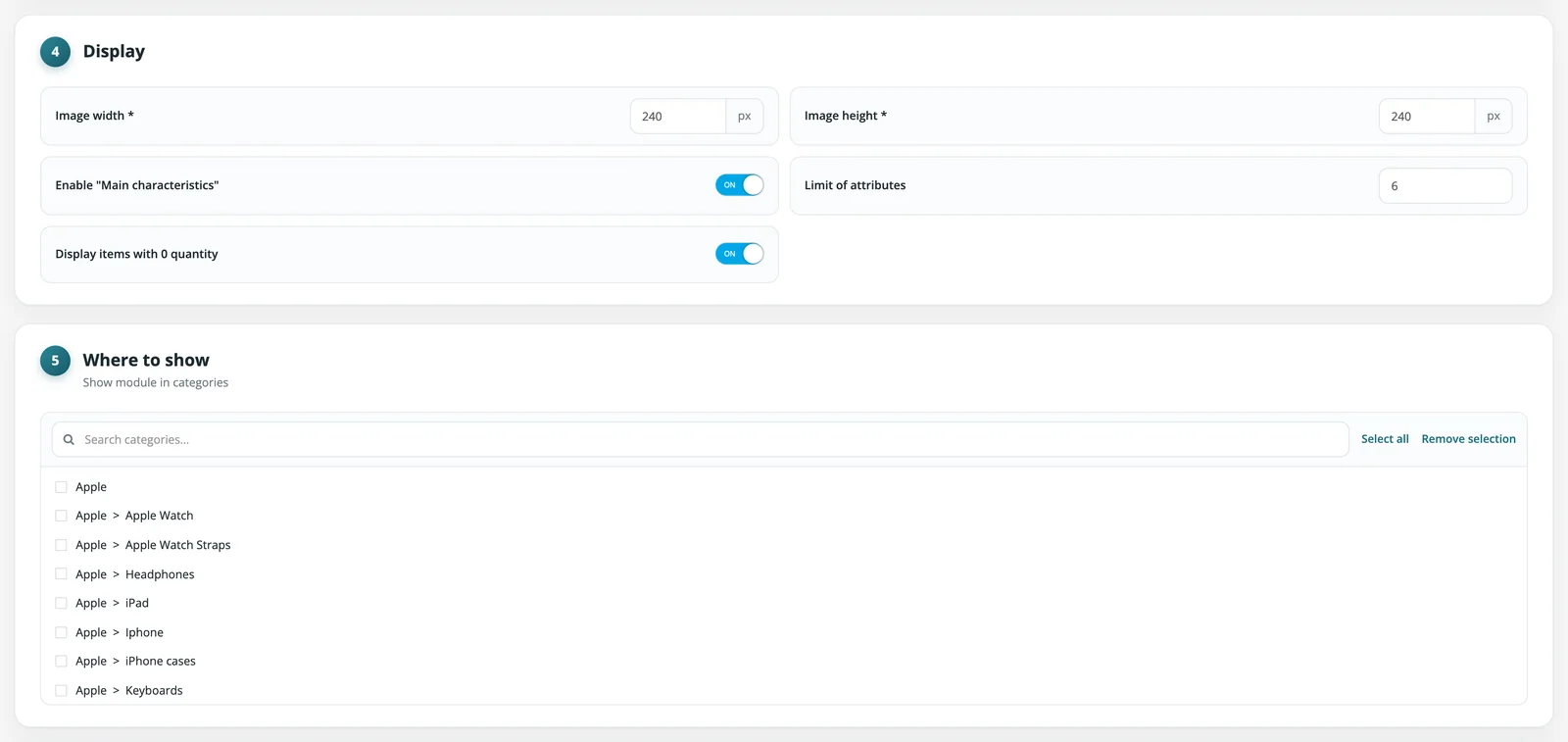1568x742 pixels.
Task: Click the Search categories box
Action: click(701, 440)
